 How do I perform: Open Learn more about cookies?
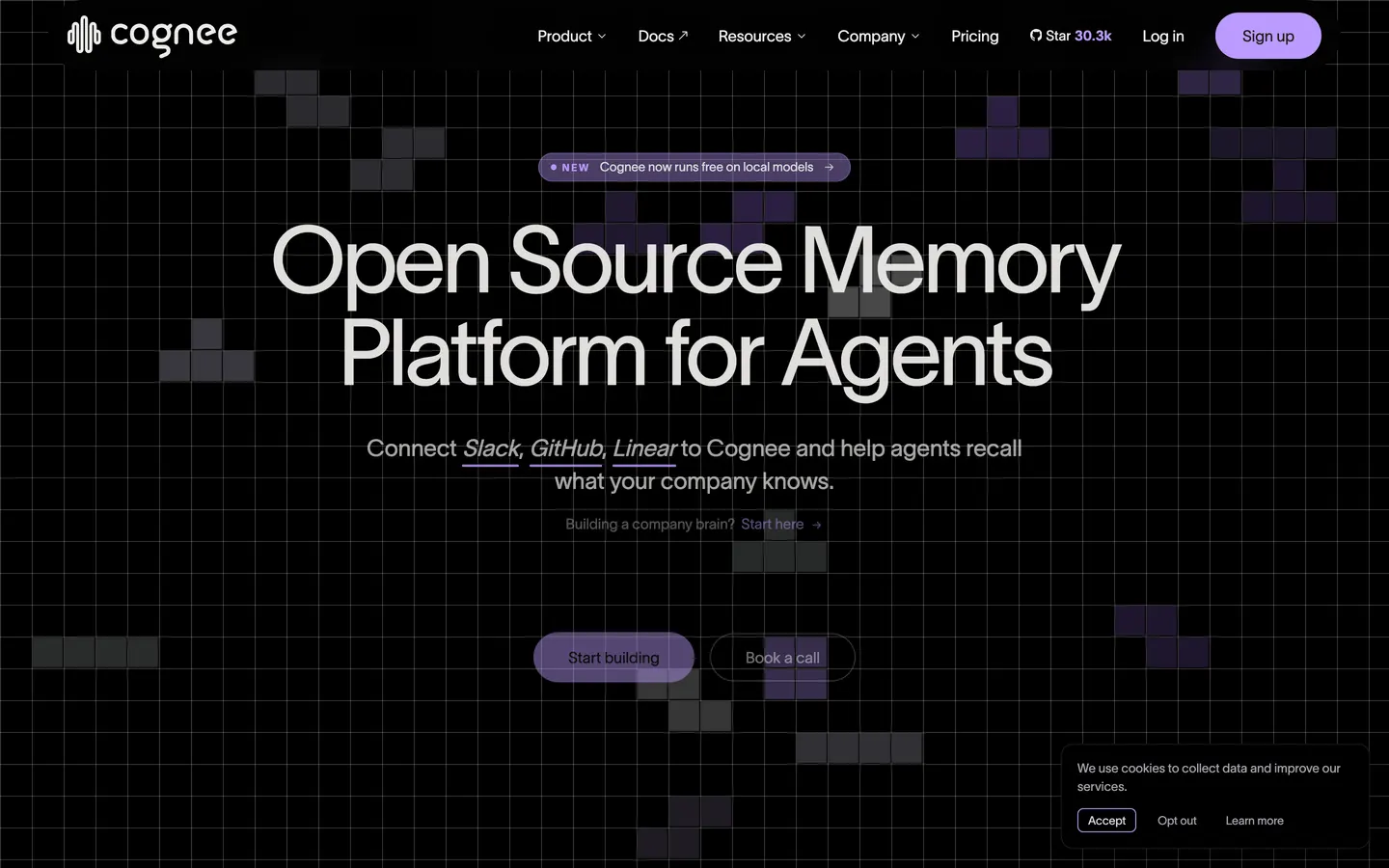(1254, 821)
